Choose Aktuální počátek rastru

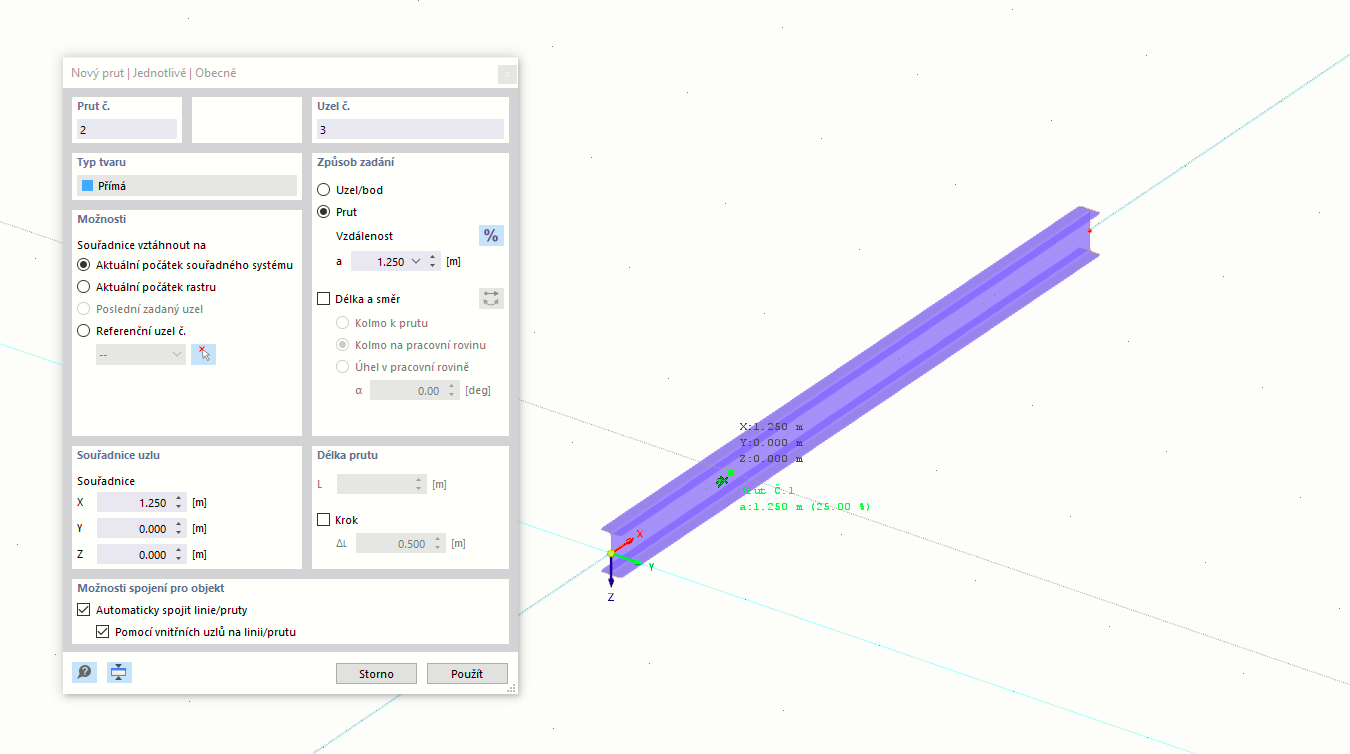(x=84, y=287)
